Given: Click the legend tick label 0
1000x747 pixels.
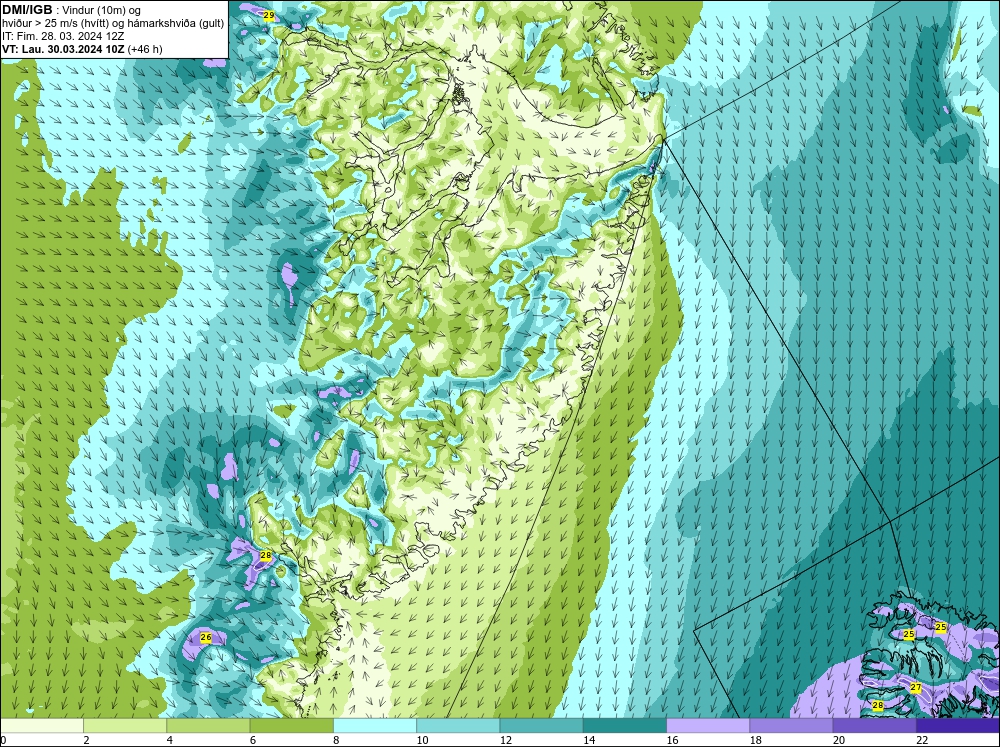Looking at the screenshot, I should click(x=3, y=740).
